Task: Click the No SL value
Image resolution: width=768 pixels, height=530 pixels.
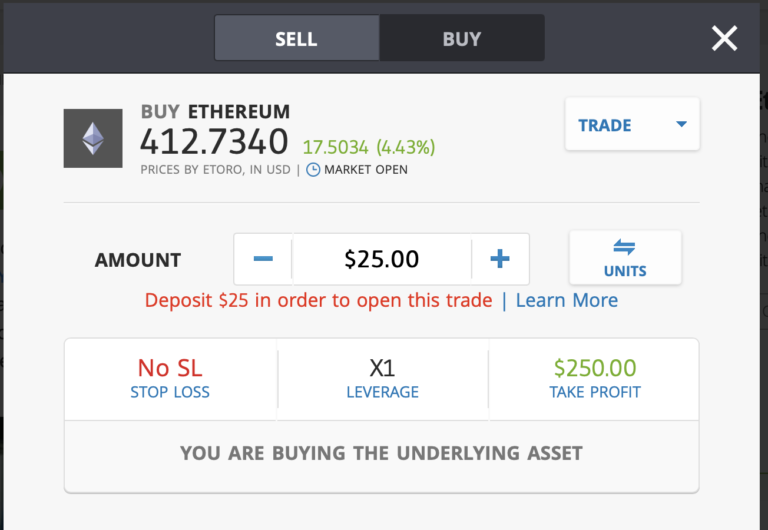Action: 170,368
